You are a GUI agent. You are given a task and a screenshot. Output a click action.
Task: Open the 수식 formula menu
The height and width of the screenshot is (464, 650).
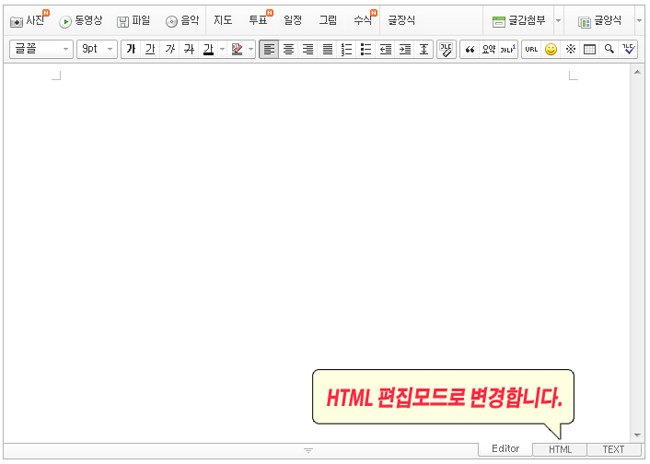365,19
